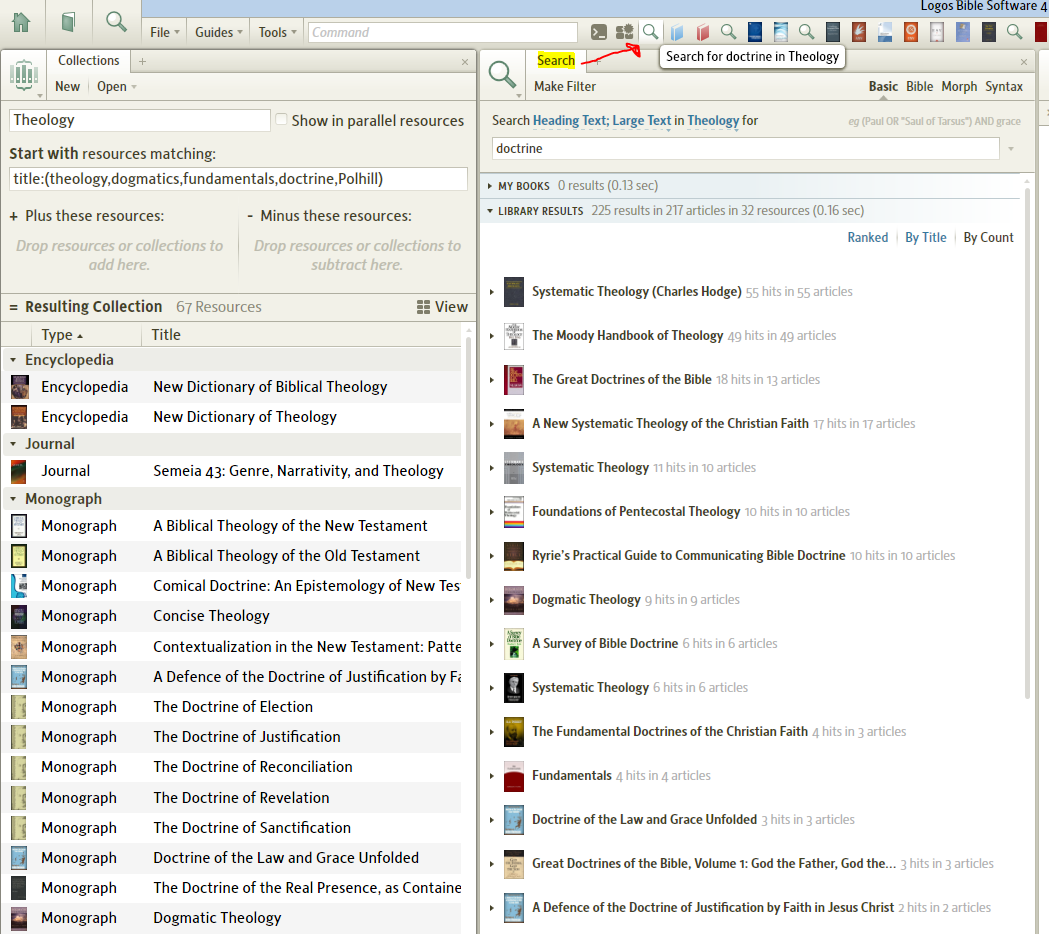Open the bright orange circle-logo book shortcut
This screenshot has height=934, width=1049.
click(x=911, y=32)
